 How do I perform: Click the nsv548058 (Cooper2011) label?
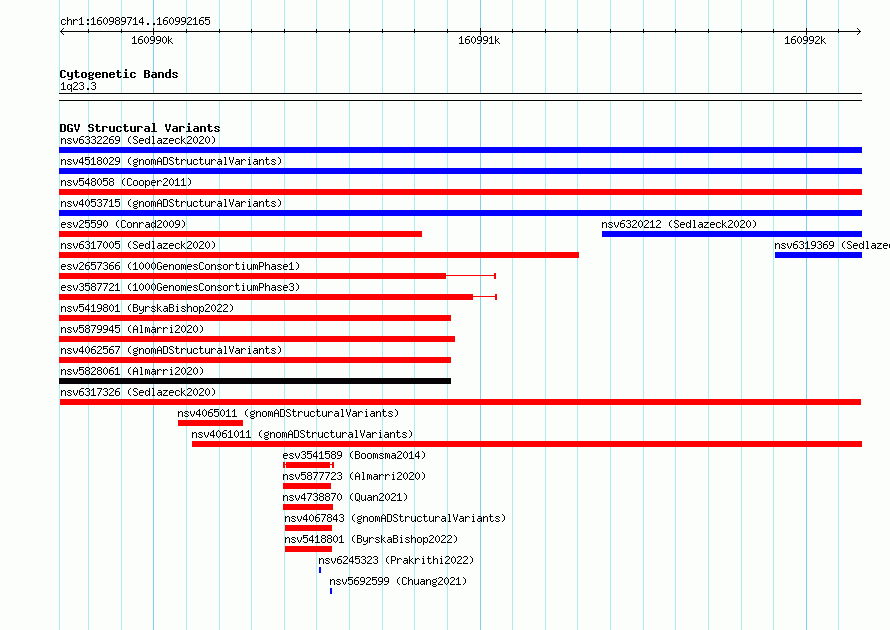pyautogui.click(x=126, y=182)
